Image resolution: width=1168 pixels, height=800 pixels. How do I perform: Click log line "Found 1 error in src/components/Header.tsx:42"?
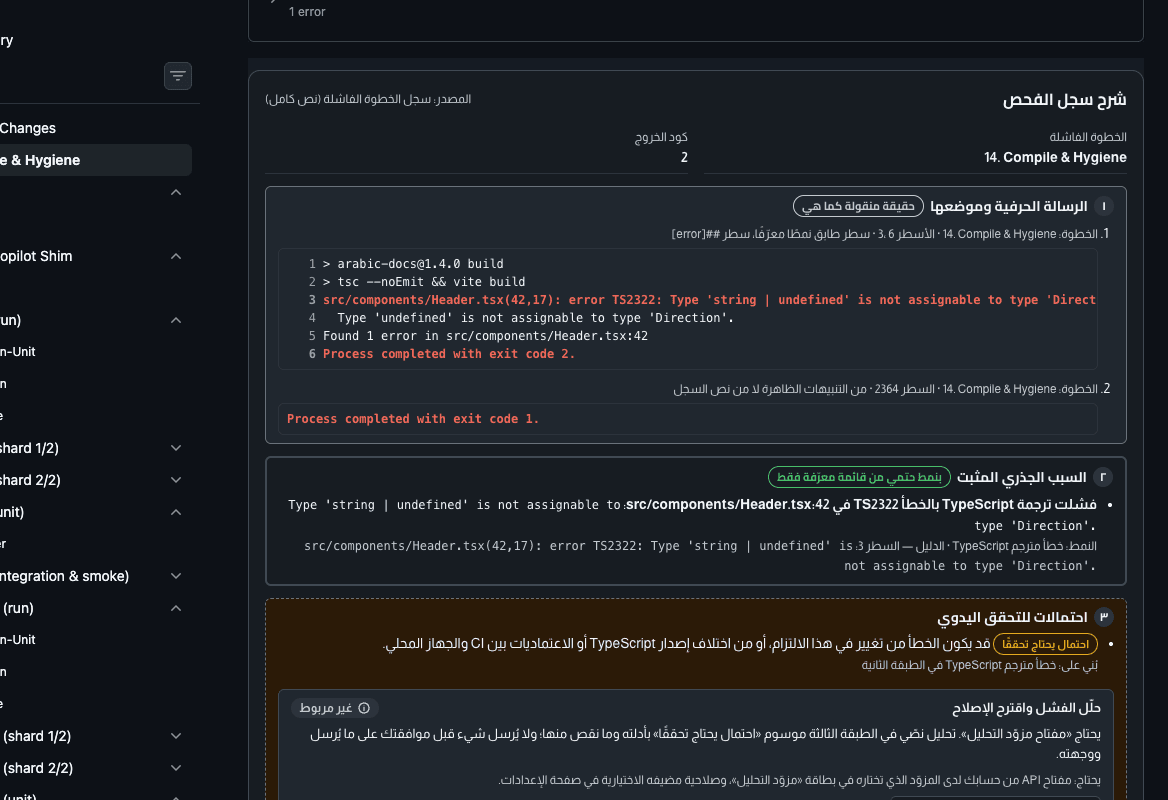point(485,336)
